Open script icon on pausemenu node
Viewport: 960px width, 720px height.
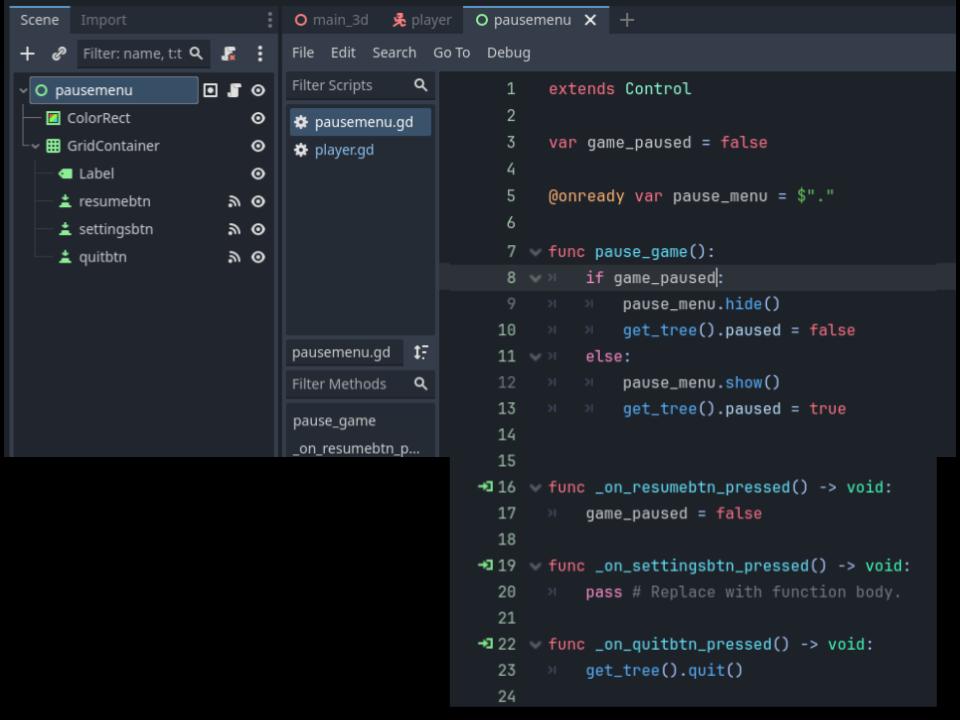point(234,91)
